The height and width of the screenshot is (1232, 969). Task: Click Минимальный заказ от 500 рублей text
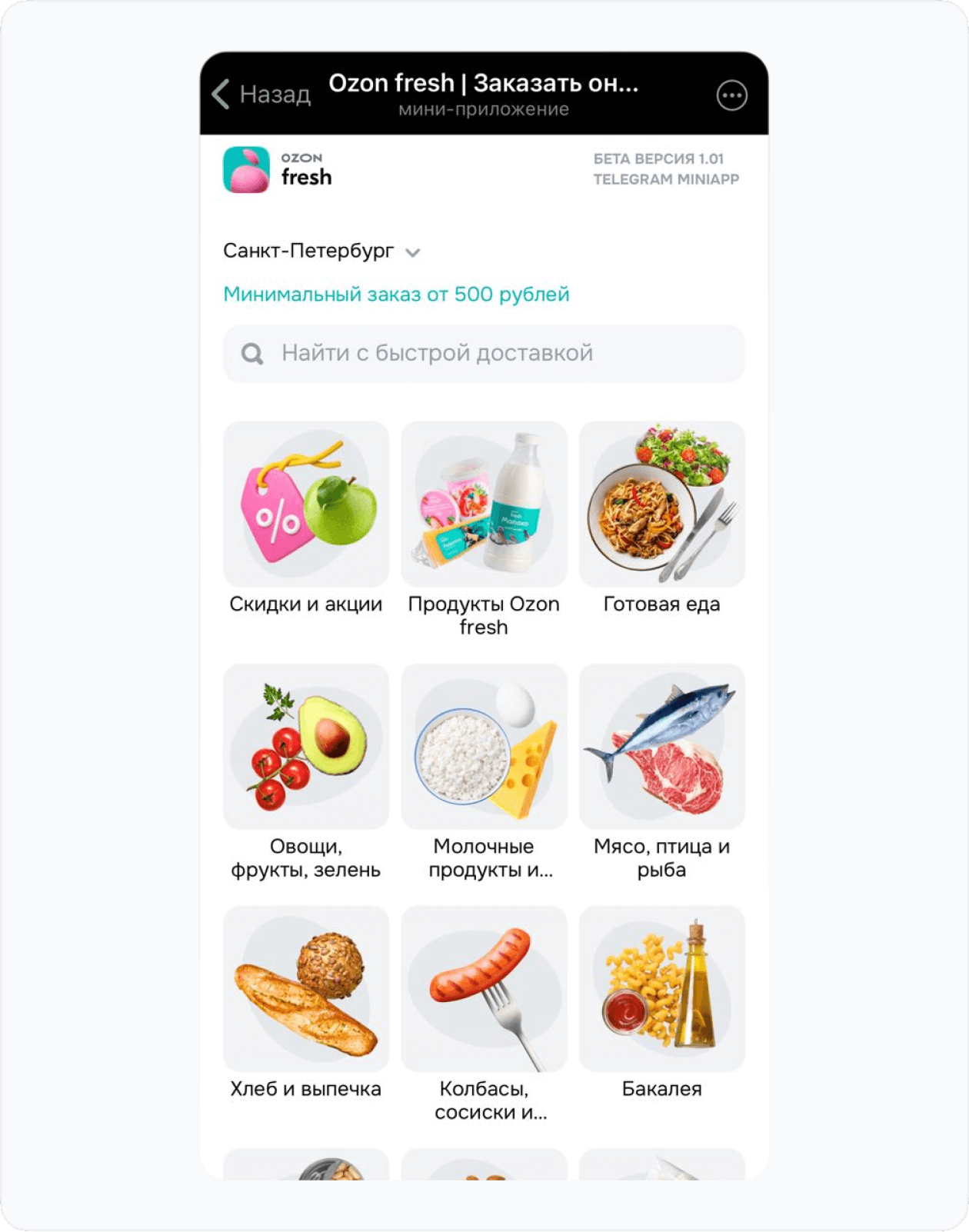(396, 295)
